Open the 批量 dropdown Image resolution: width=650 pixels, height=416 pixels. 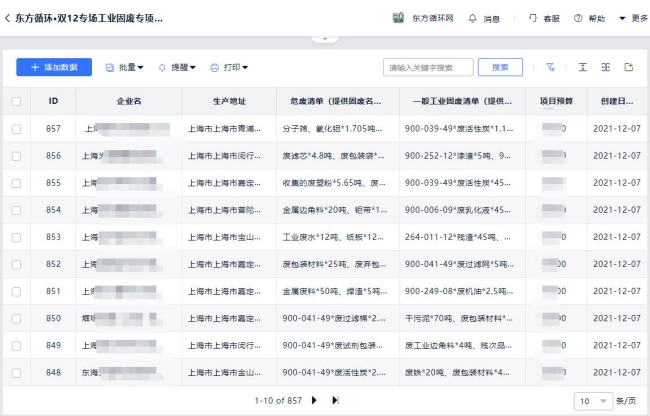point(124,68)
